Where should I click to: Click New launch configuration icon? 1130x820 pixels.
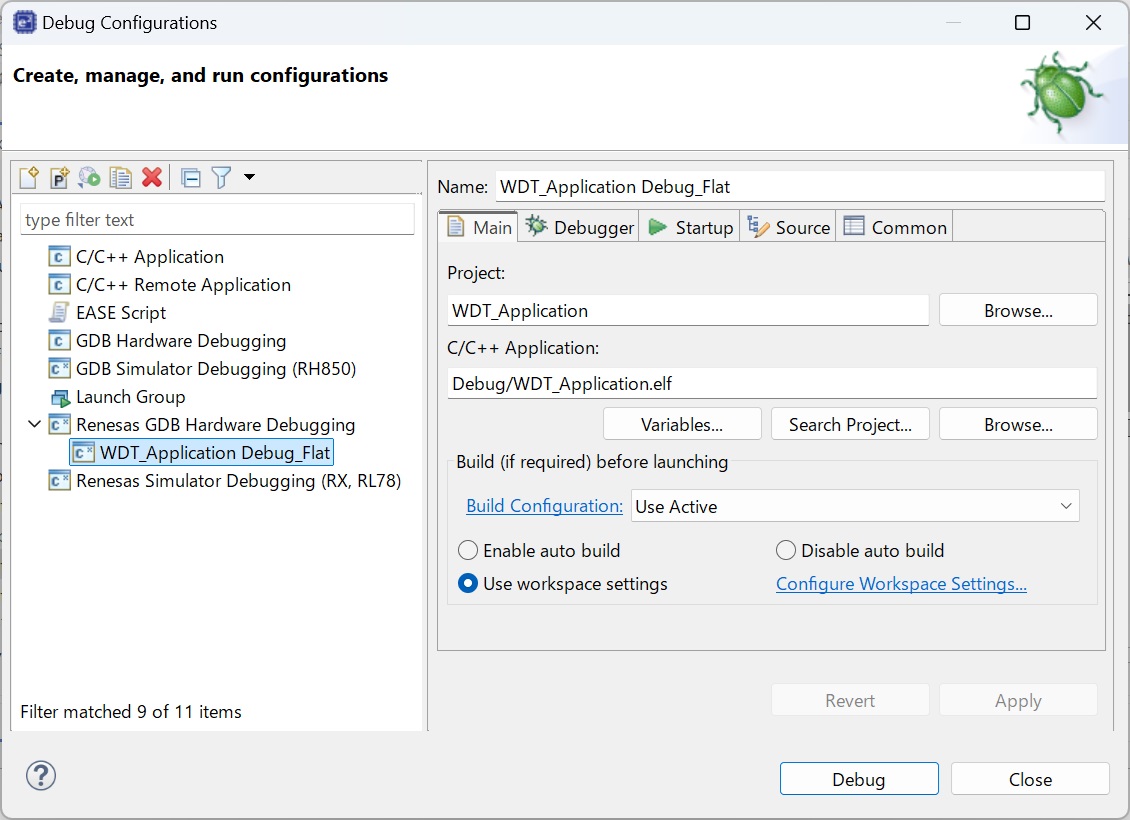click(x=29, y=177)
